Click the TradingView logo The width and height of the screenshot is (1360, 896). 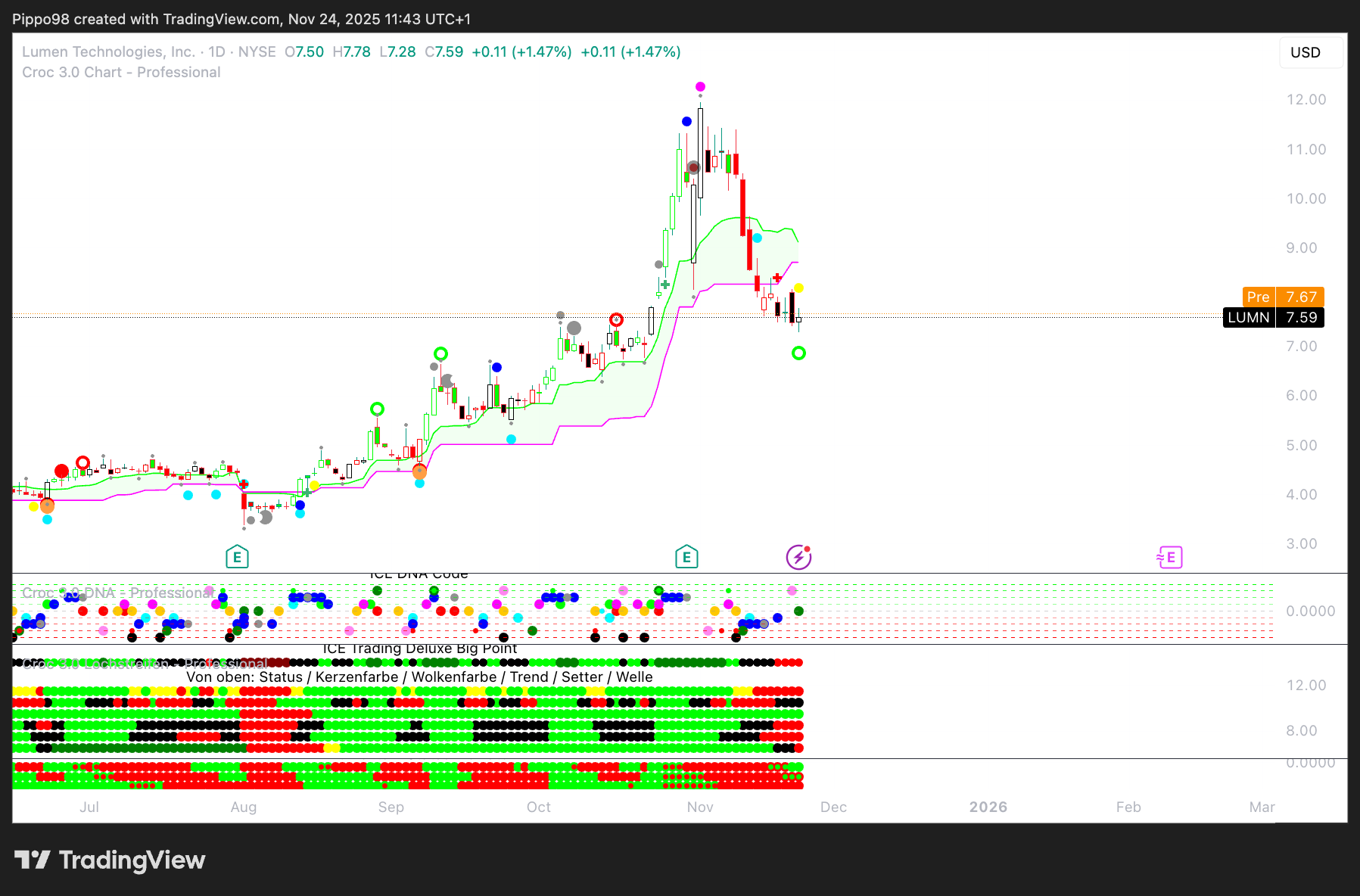click(110, 860)
